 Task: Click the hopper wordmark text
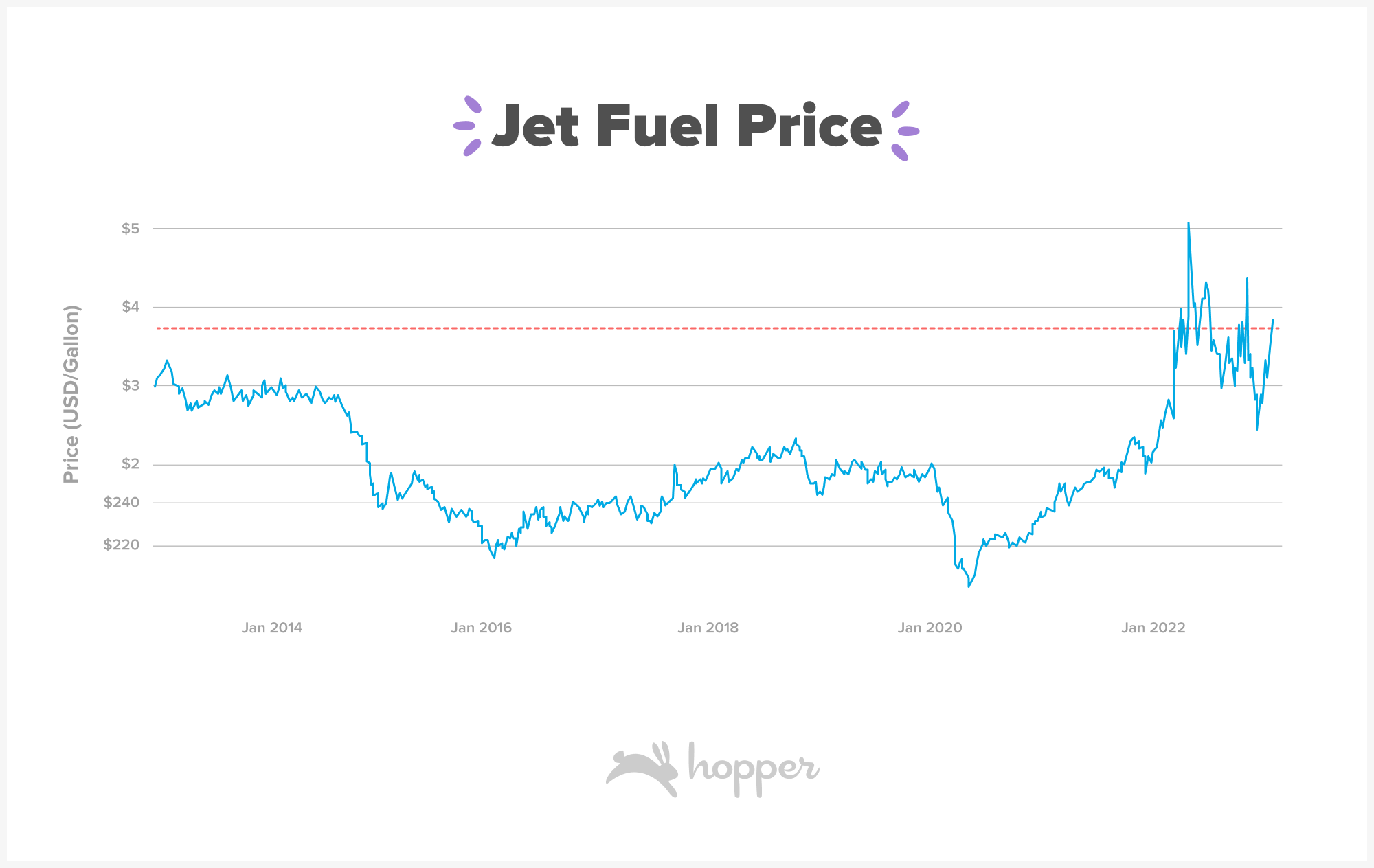pyautogui.click(x=754, y=768)
